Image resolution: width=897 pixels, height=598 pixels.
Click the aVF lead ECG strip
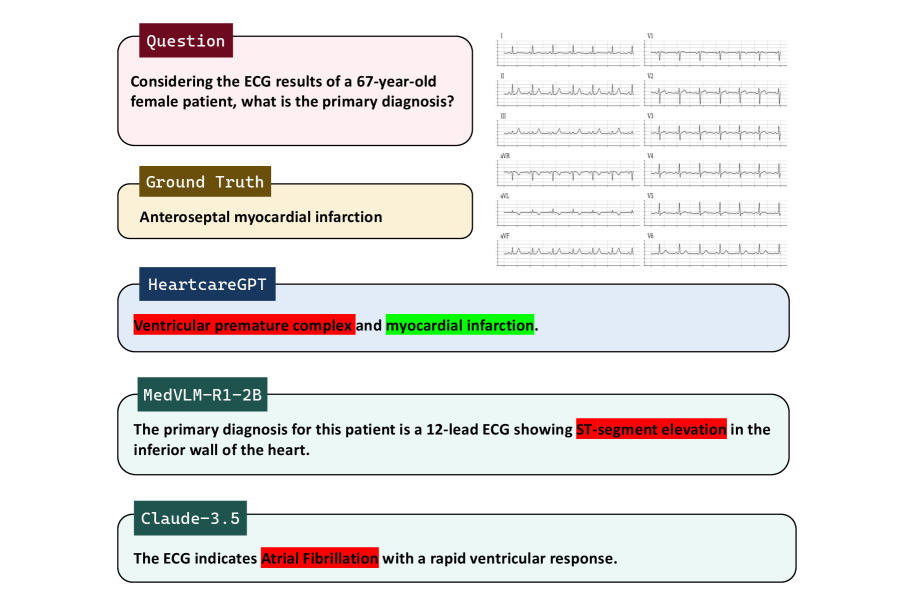coord(569,250)
